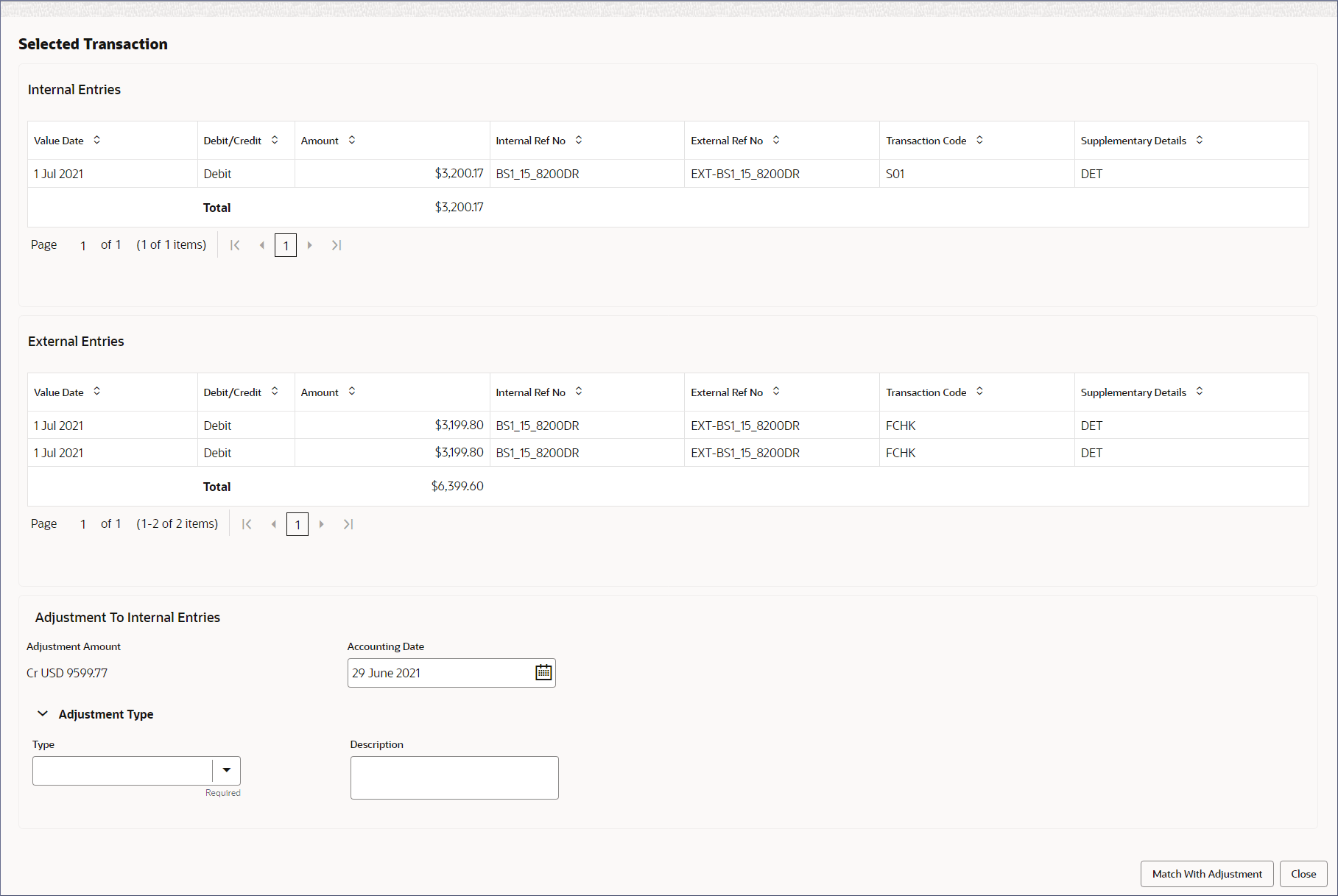The image size is (1338, 896).
Task: Open the adjustment Type dropdown
Action: (x=226, y=770)
